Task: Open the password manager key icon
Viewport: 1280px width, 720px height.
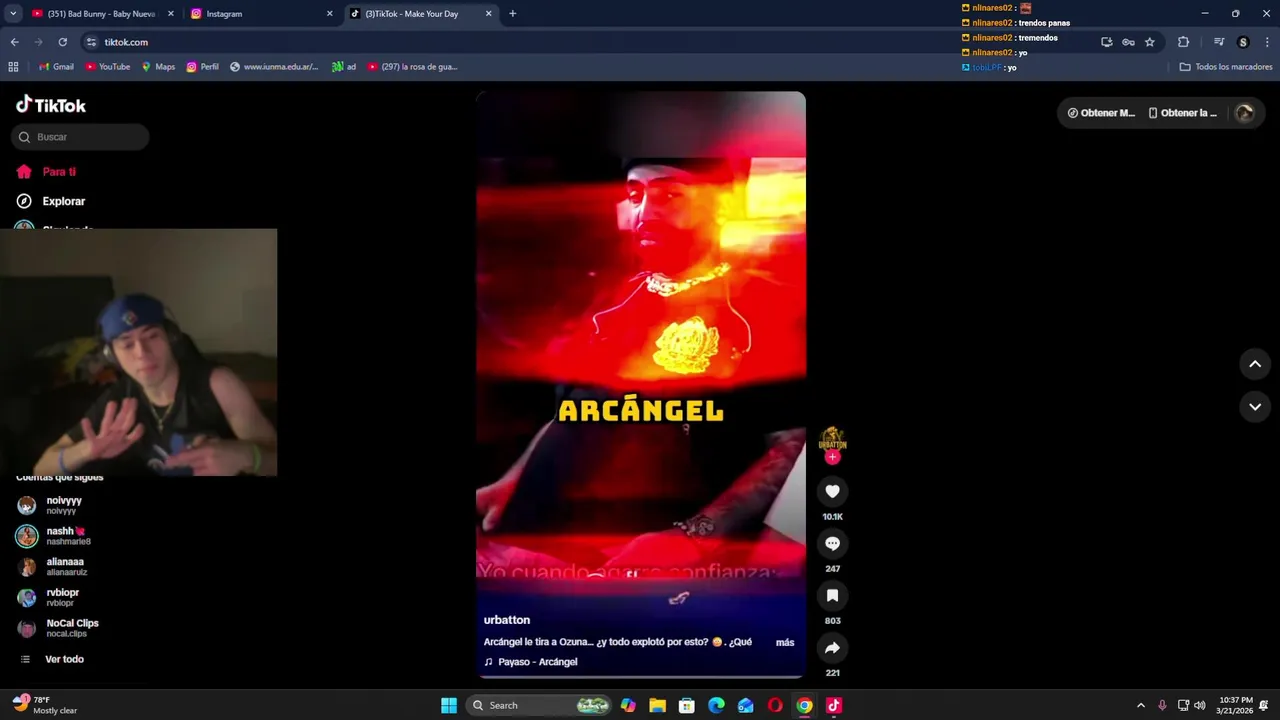Action: (x=1128, y=42)
